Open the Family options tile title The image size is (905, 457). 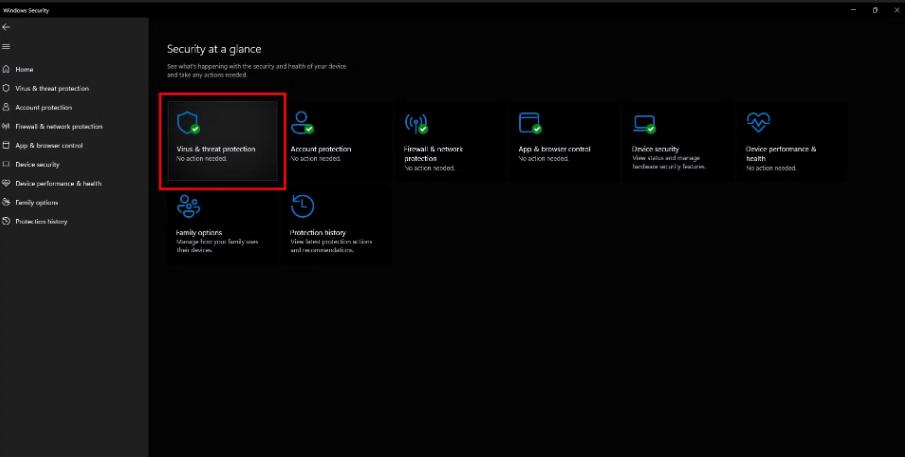[199, 233]
